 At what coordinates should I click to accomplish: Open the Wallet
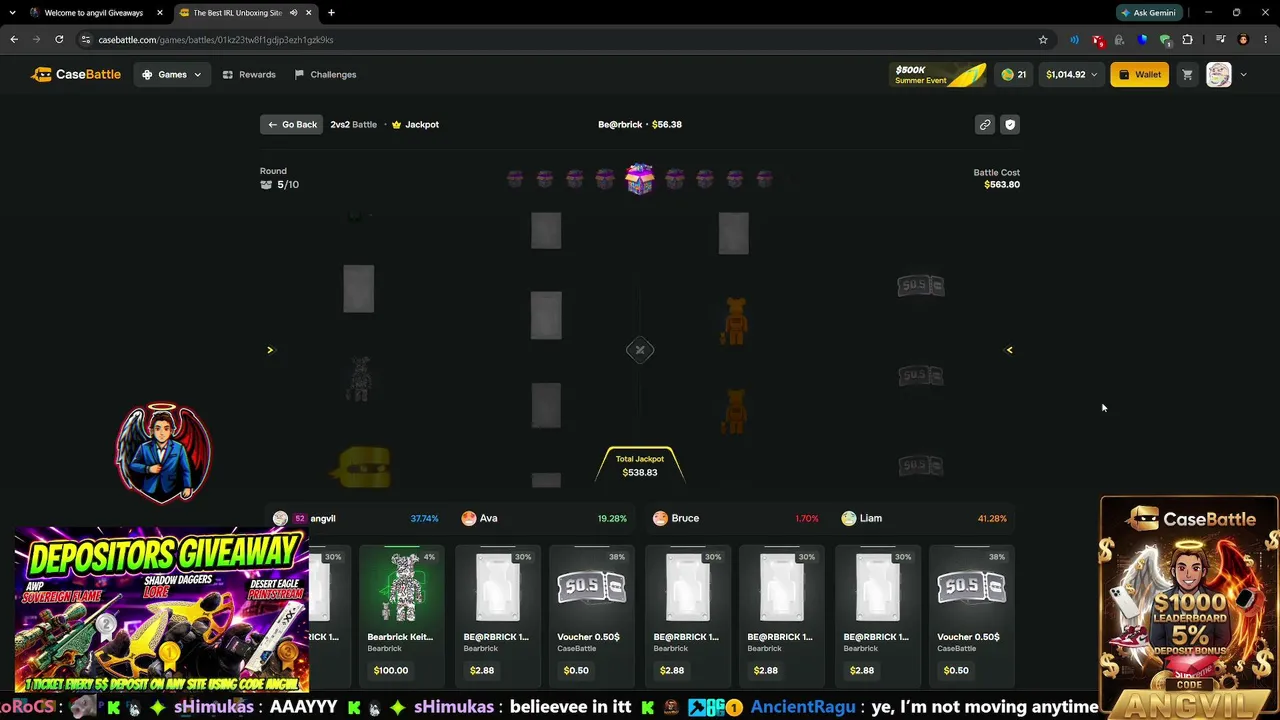pos(1139,74)
